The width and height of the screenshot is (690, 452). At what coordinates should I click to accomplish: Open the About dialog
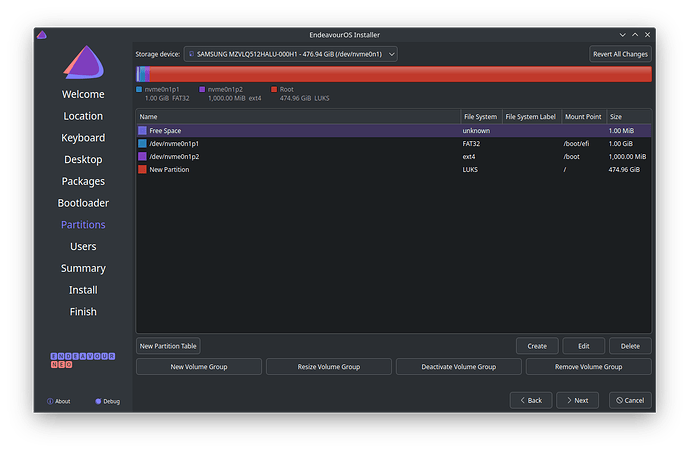pos(59,401)
